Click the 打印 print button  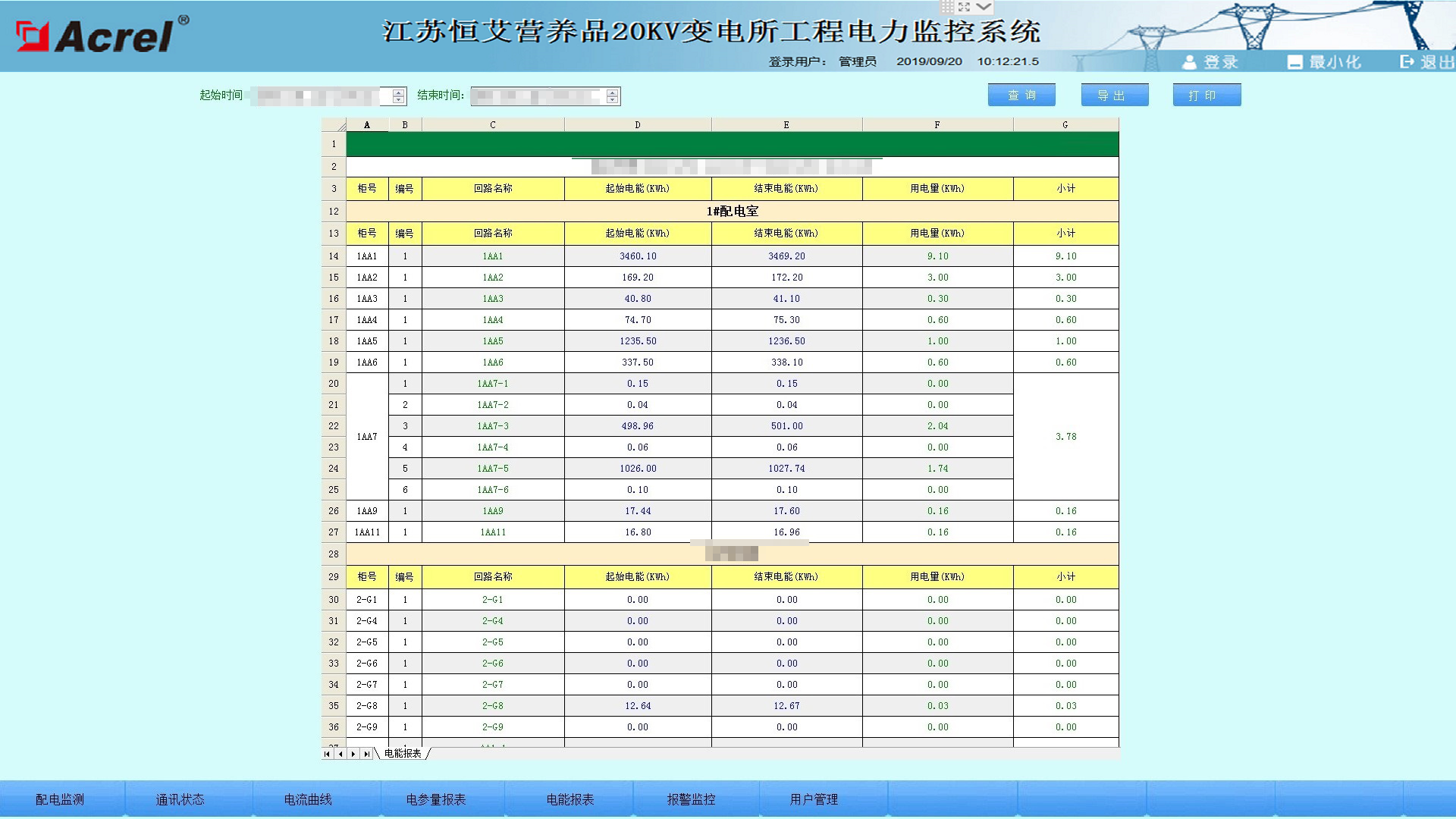click(1207, 95)
